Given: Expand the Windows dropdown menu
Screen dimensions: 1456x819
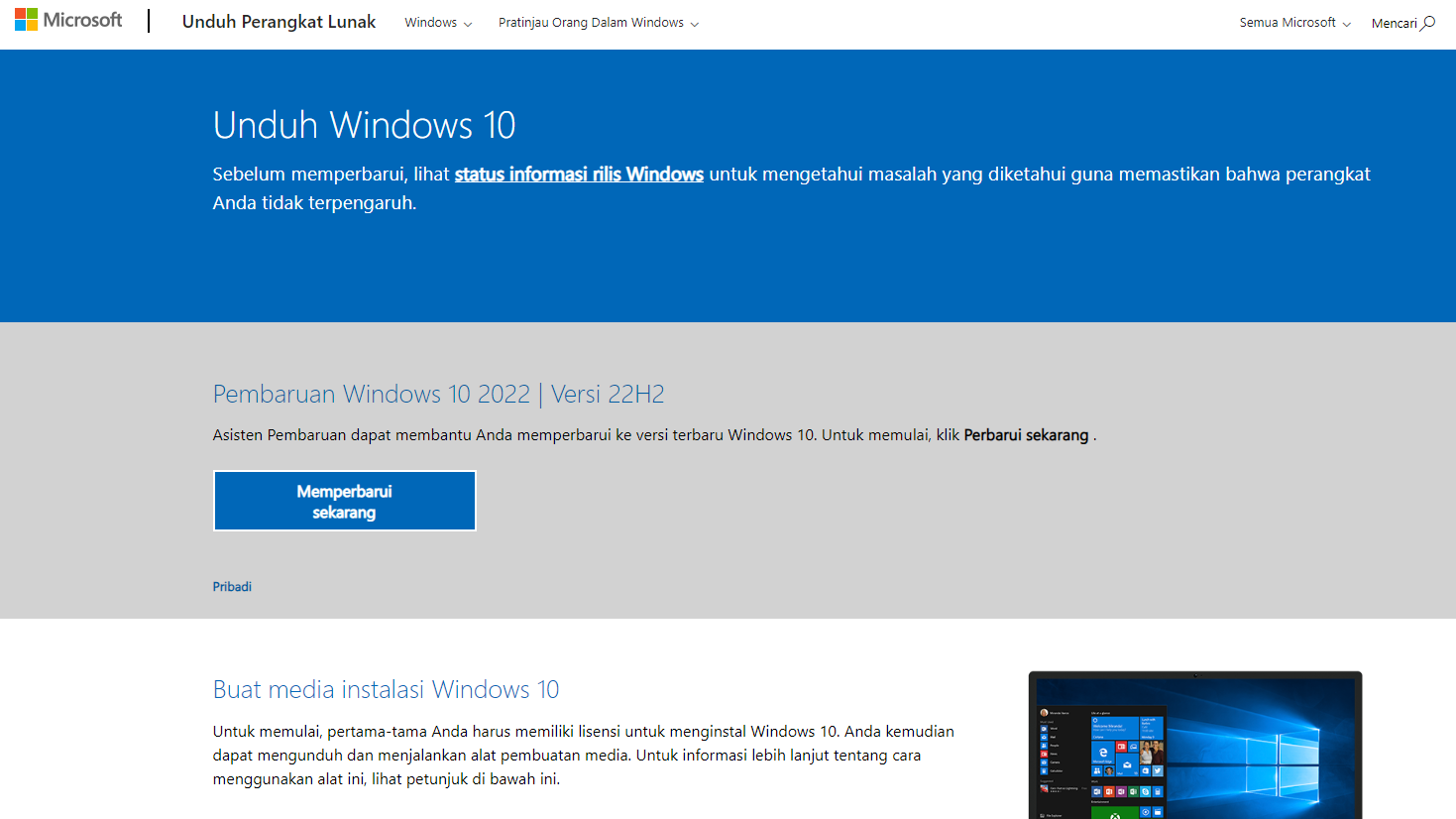Looking at the screenshot, I should tap(438, 23).
